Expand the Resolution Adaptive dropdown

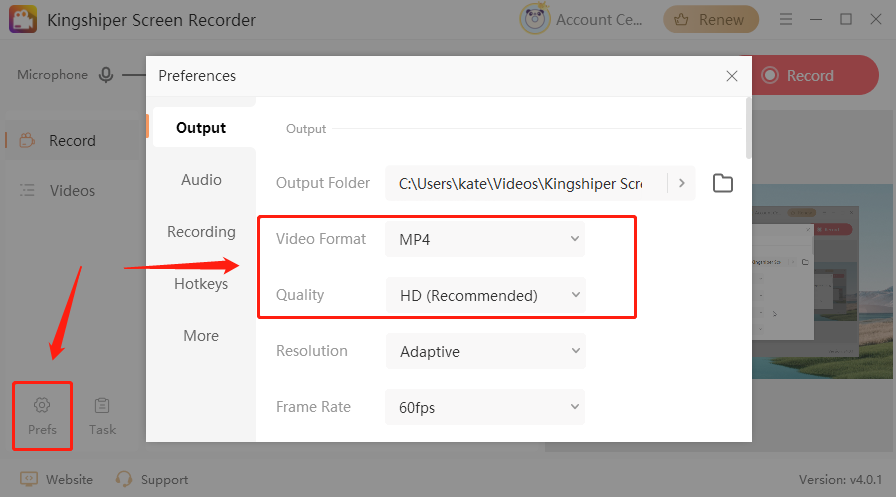tap(486, 351)
